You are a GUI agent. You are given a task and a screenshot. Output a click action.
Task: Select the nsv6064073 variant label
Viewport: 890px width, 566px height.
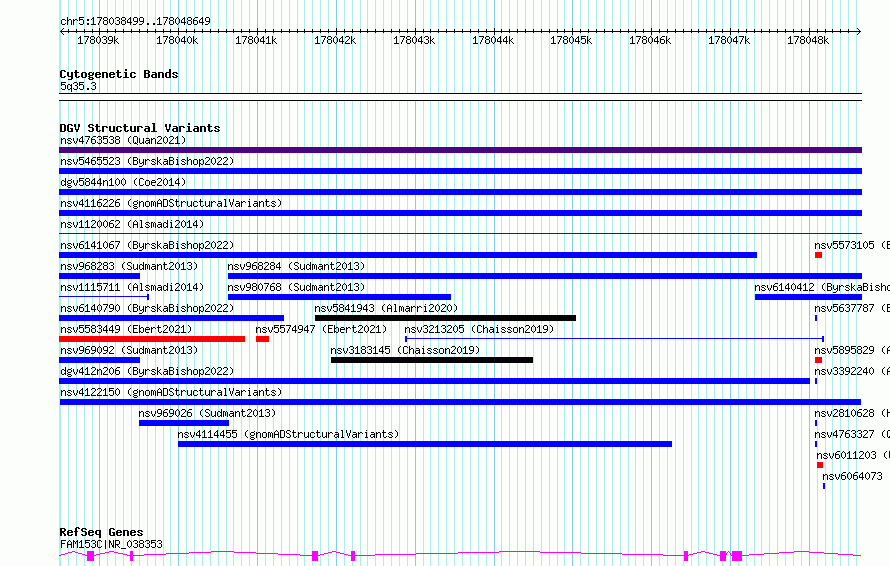pos(853,476)
